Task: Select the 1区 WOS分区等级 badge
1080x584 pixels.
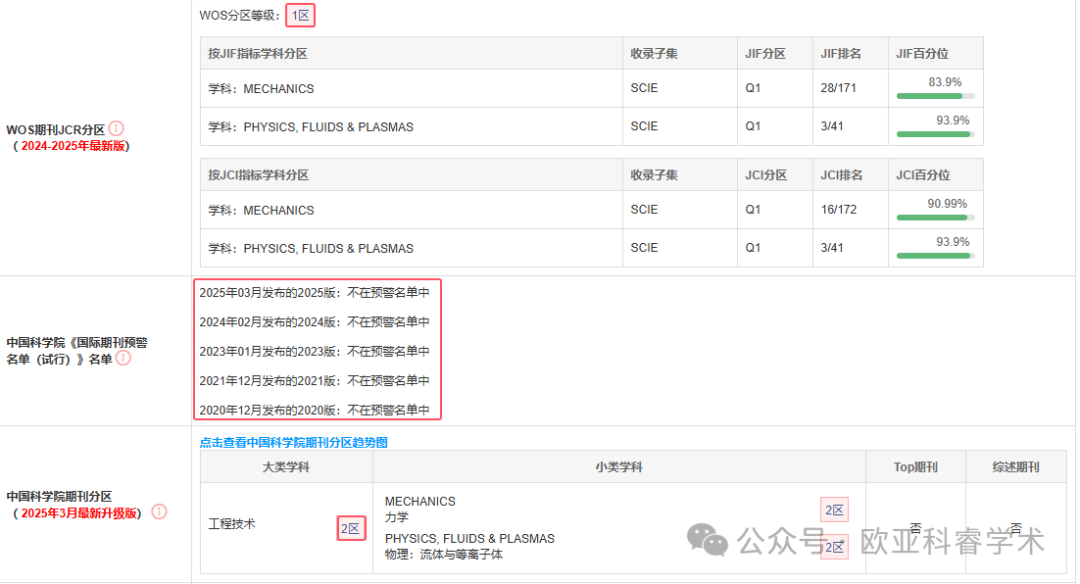Action: 300,15
